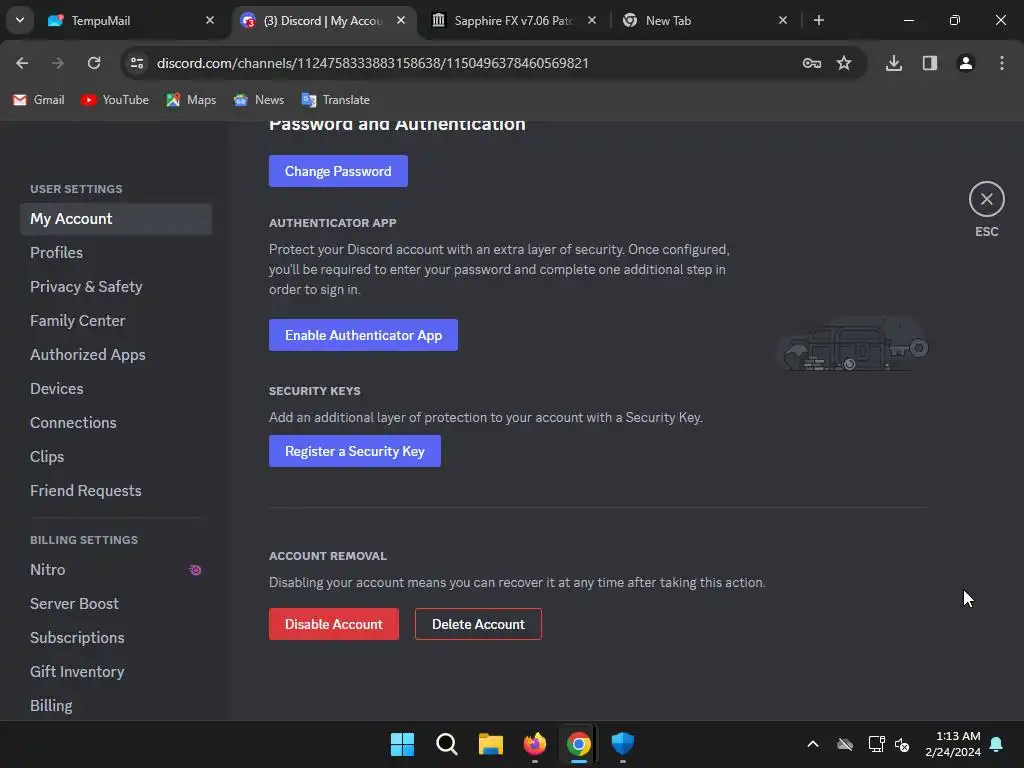Open Firefox from taskbar

pyautogui.click(x=535, y=744)
